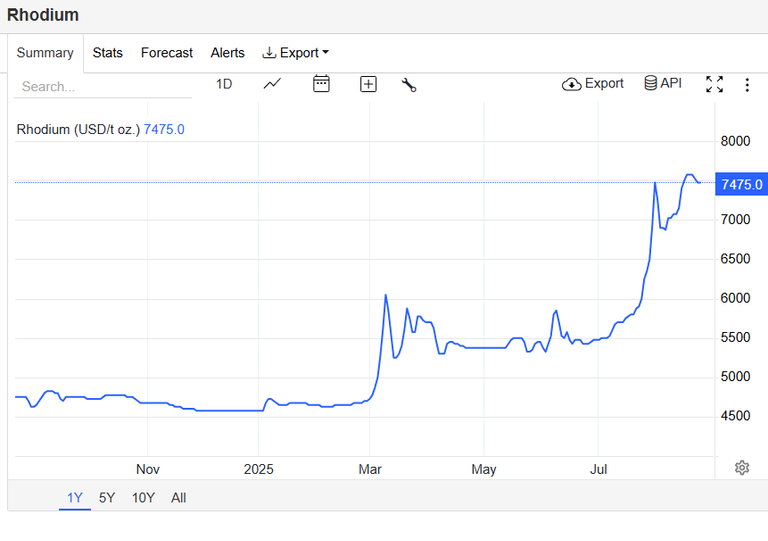Open the Forecast tab
The image size is (768, 541).
pos(167,52)
